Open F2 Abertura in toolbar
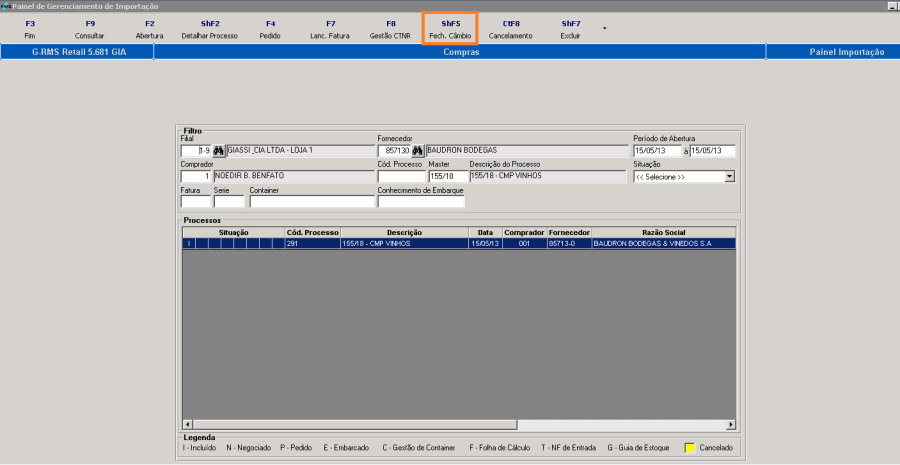The image size is (900, 465). tap(149, 30)
